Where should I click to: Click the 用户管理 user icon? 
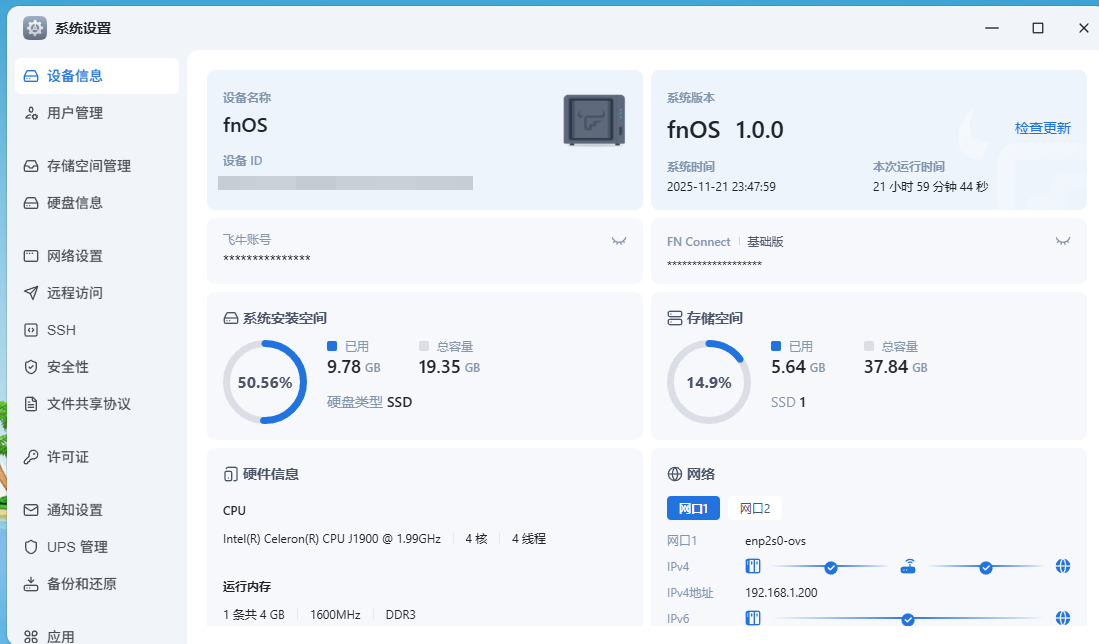pyautogui.click(x=31, y=114)
